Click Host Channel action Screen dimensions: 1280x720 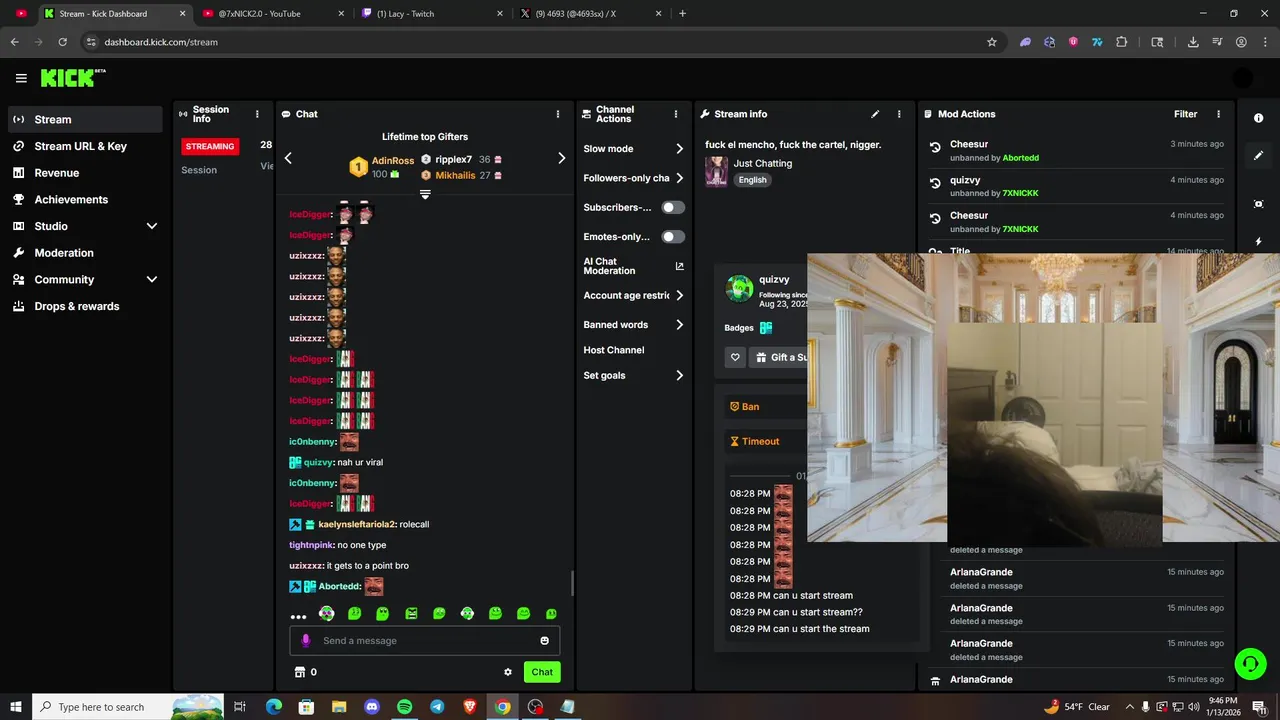(x=614, y=350)
